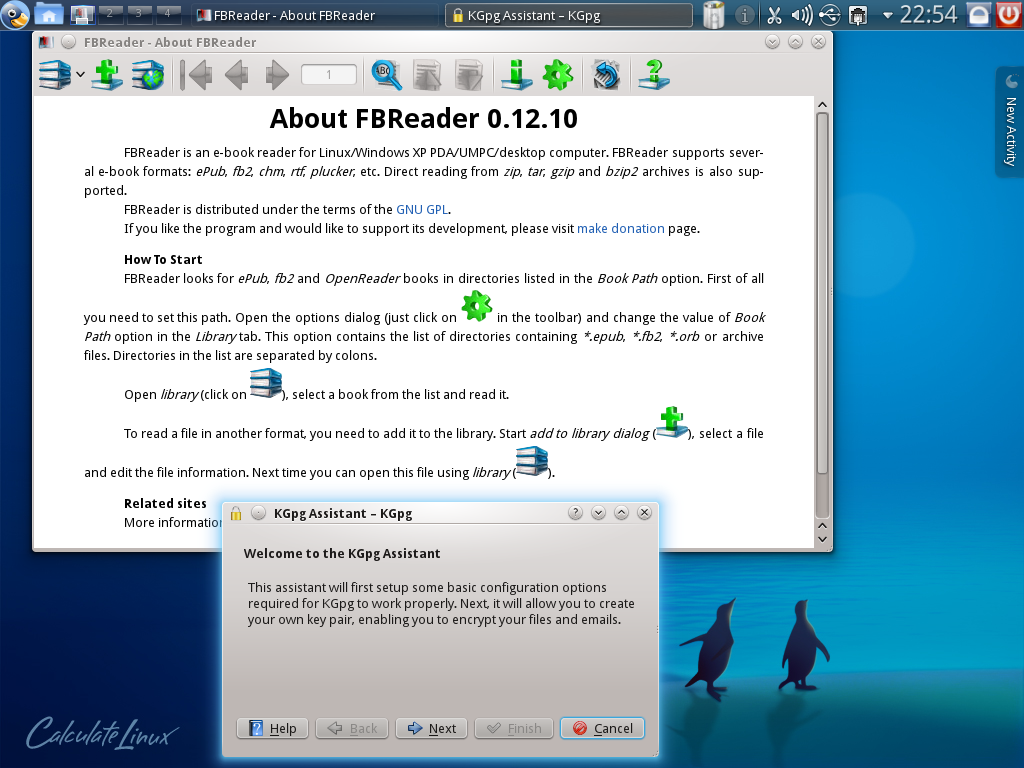Cancel the KGpg Assistant
Image resolution: width=1024 pixels, height=768 pixels.
coord(602,728)
